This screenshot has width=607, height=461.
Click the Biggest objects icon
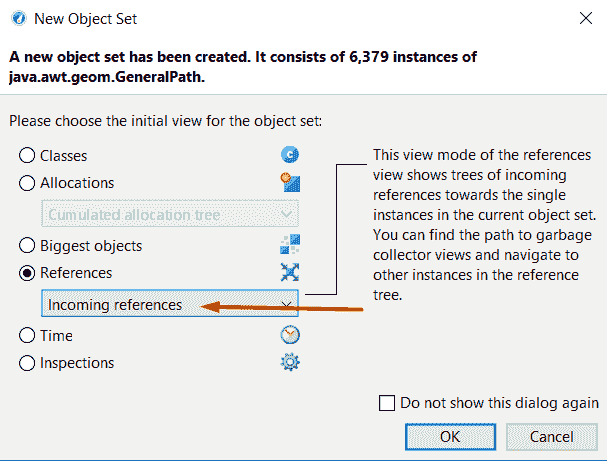click(x=290, y=244)
